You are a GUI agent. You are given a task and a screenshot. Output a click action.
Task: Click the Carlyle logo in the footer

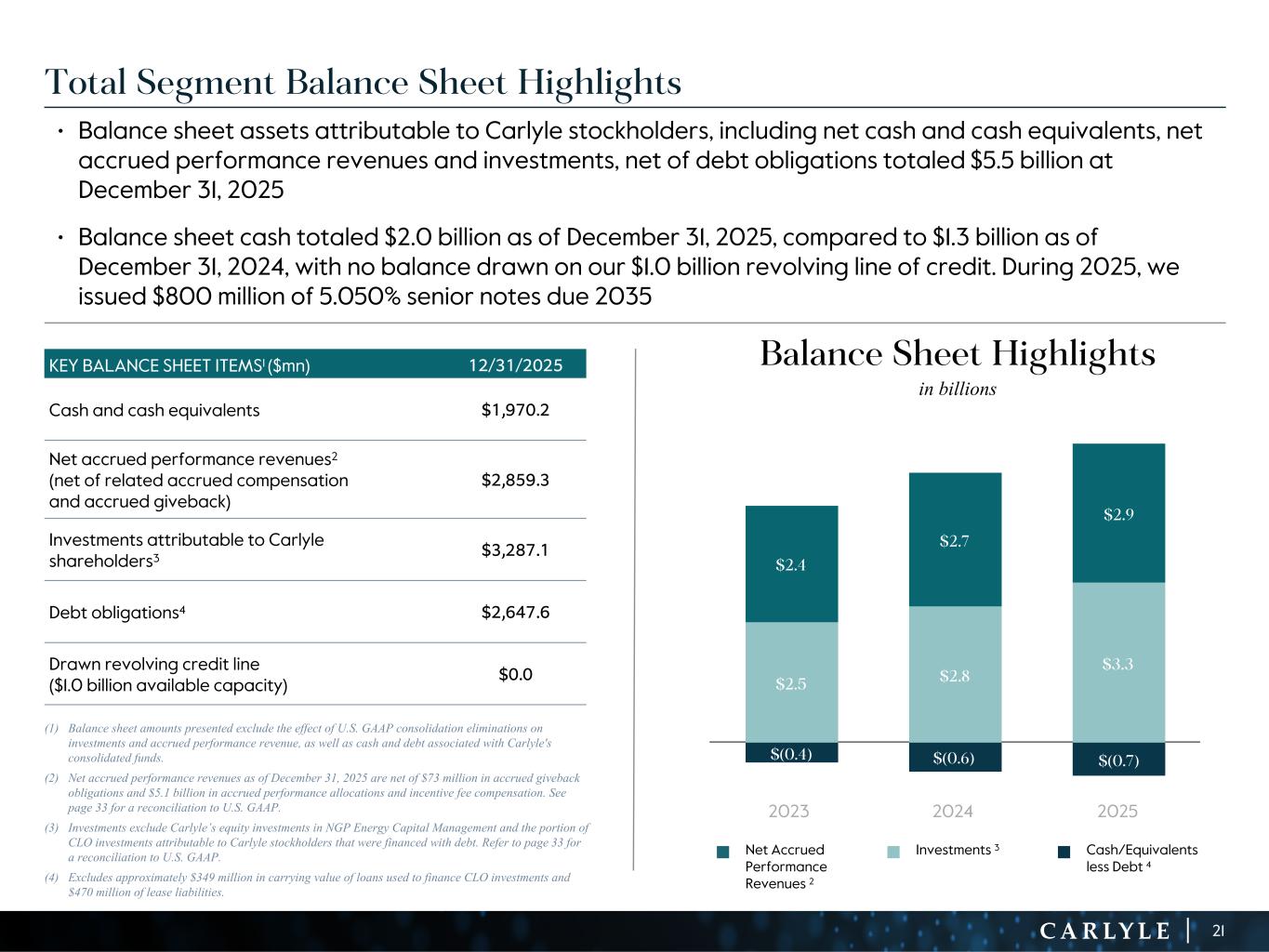tap(1104, 931)
